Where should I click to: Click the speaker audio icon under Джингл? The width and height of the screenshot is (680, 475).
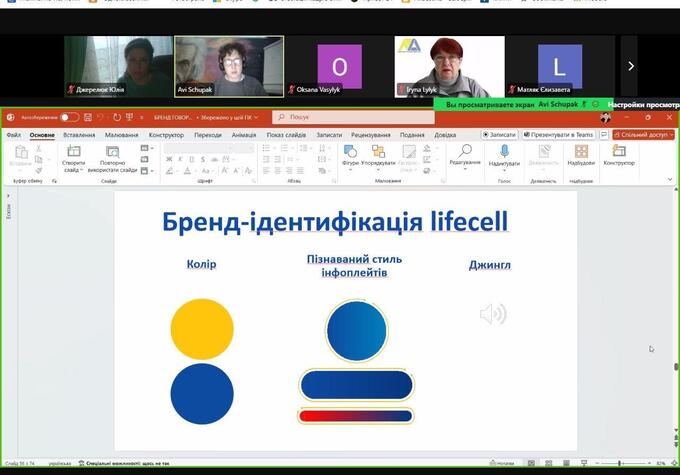point(492,315)
